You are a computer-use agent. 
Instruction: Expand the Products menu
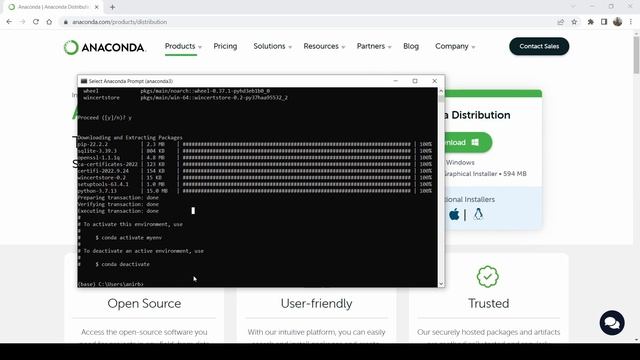183,46
